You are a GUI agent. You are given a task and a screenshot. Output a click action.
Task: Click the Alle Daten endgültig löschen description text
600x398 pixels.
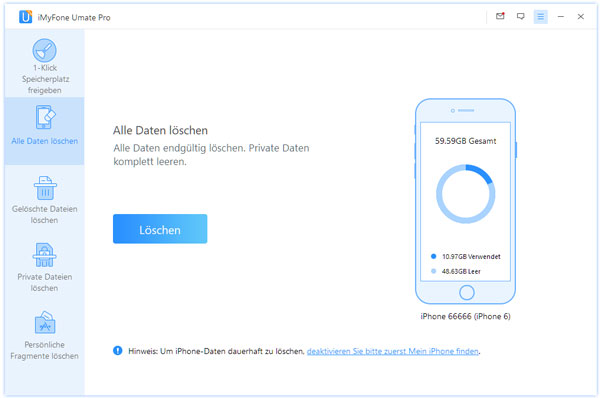(211, 155)
